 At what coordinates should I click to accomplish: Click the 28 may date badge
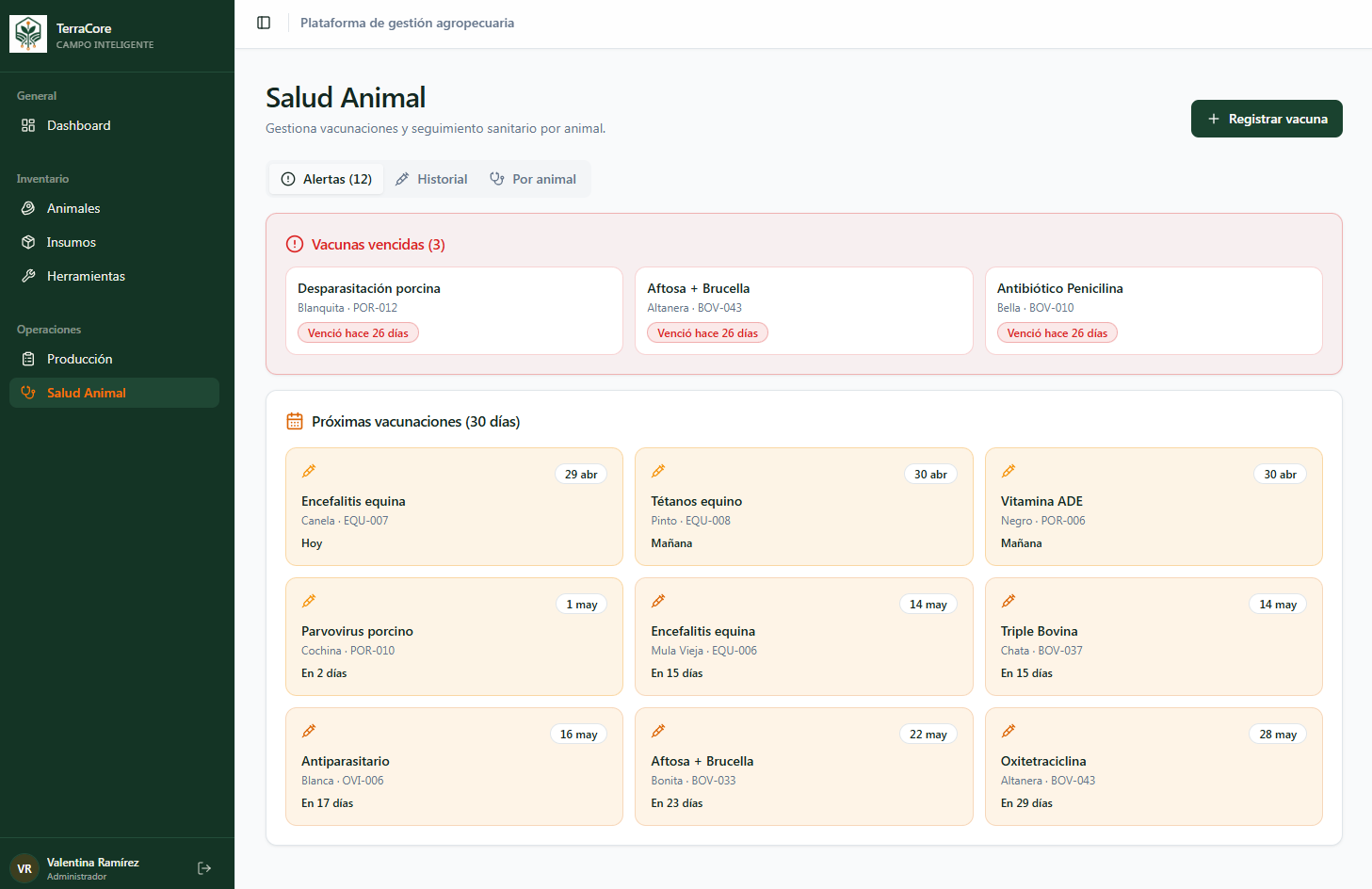(1278, 734)
